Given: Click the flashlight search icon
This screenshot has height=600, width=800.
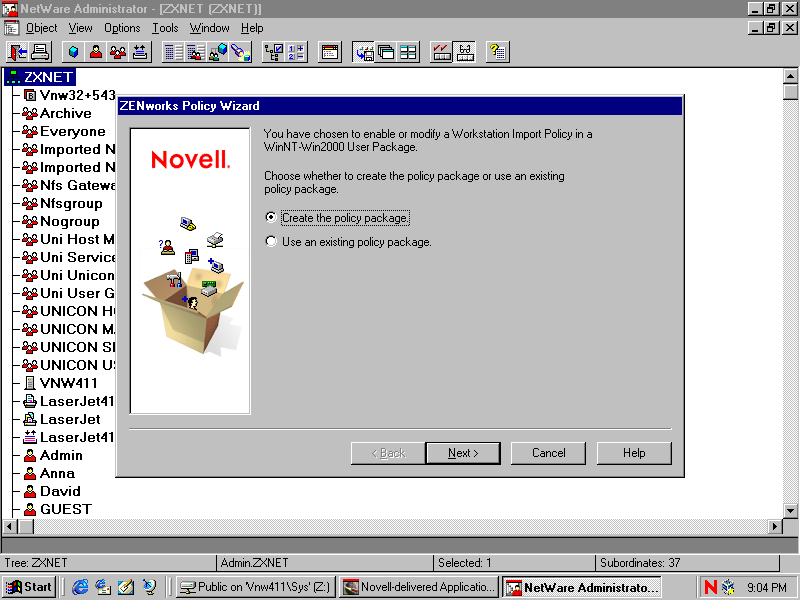Looking at the screenshot, I should (241, 52).
